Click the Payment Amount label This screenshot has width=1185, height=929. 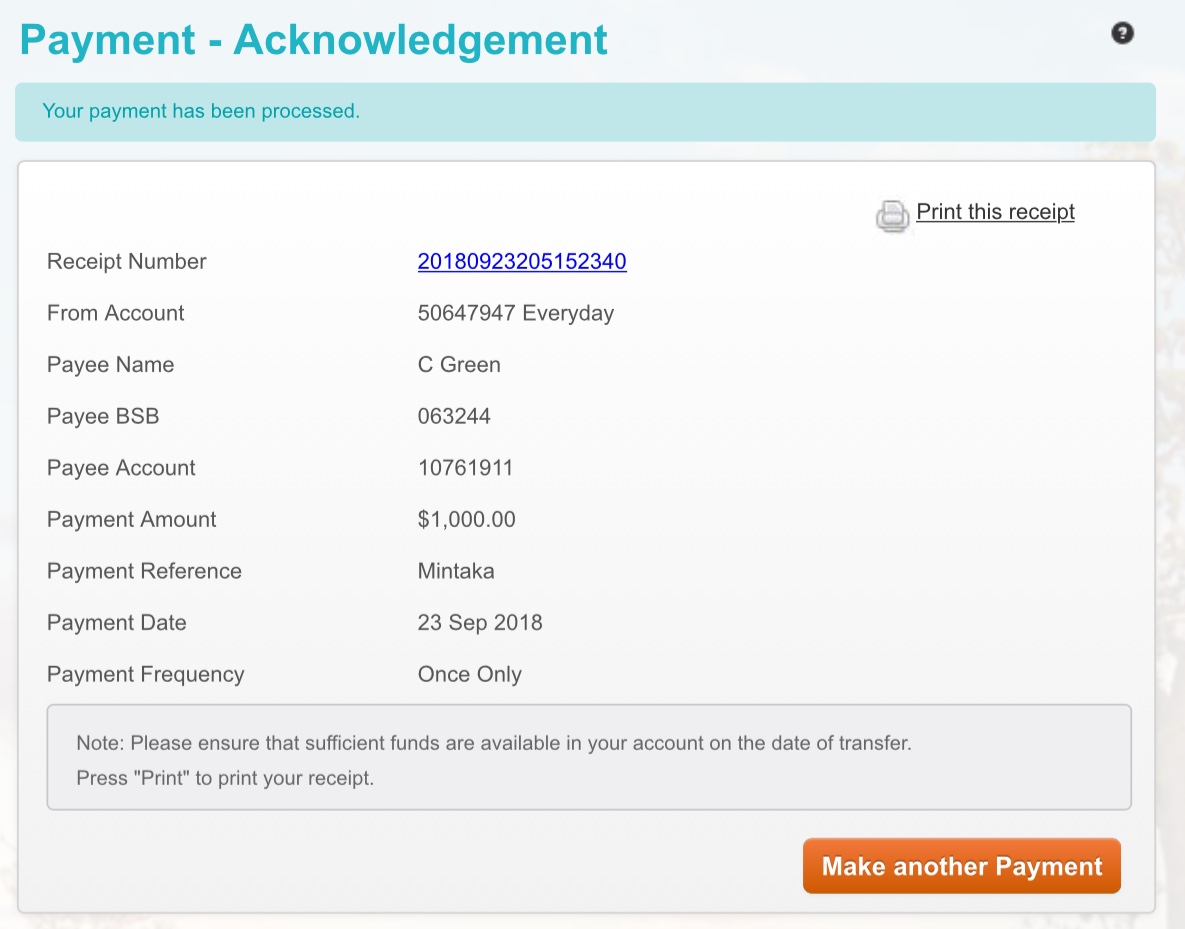pyautogui.click(x=132, y=520)
